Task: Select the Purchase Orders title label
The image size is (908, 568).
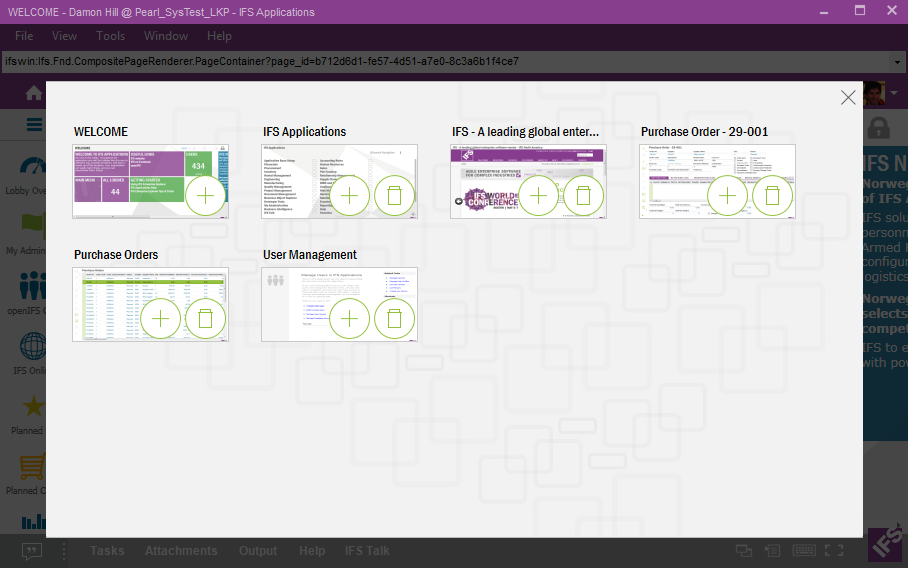Action: coord(116,255)
